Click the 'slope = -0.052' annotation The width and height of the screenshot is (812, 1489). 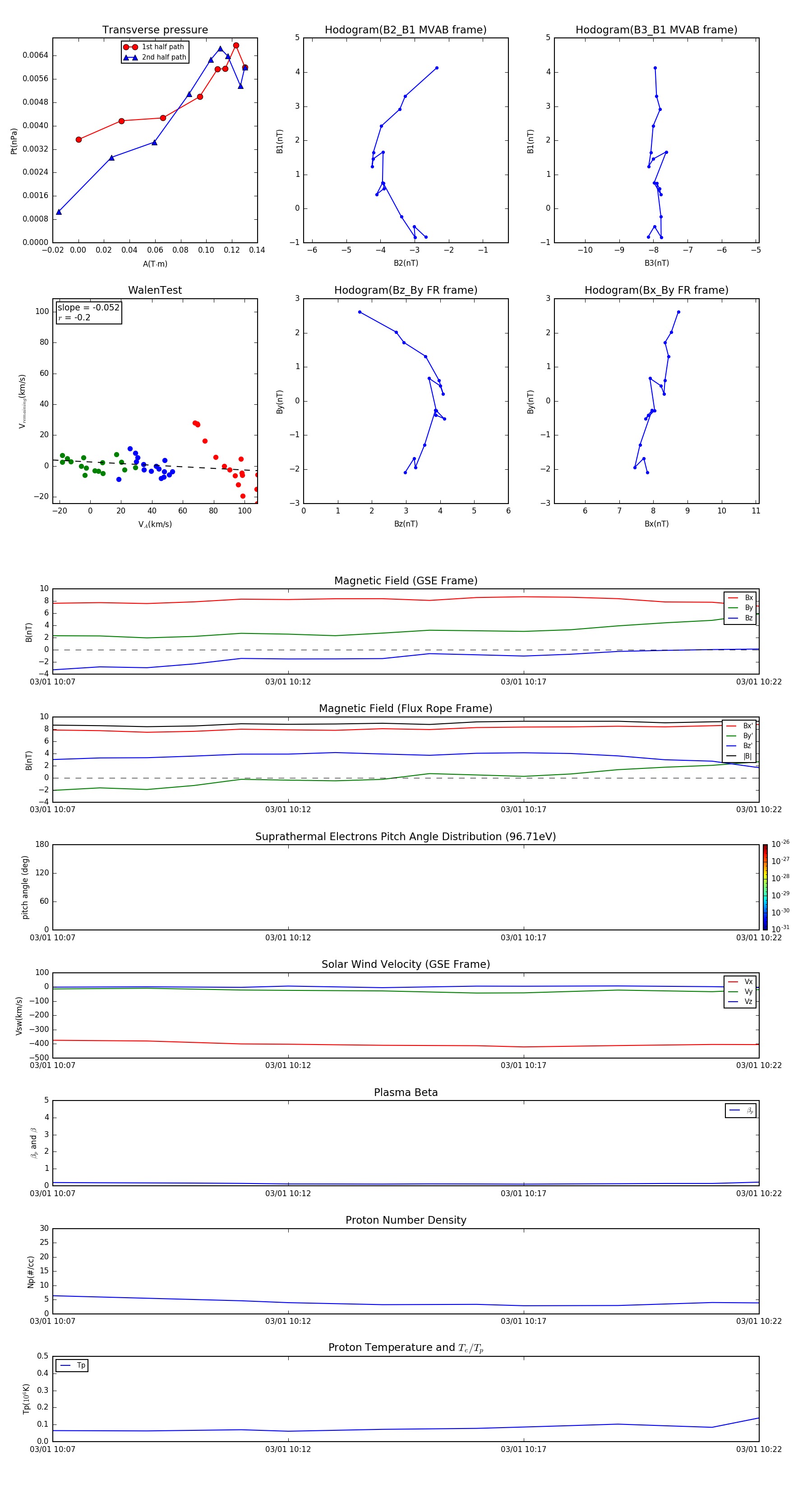click(x=88, y=308)
